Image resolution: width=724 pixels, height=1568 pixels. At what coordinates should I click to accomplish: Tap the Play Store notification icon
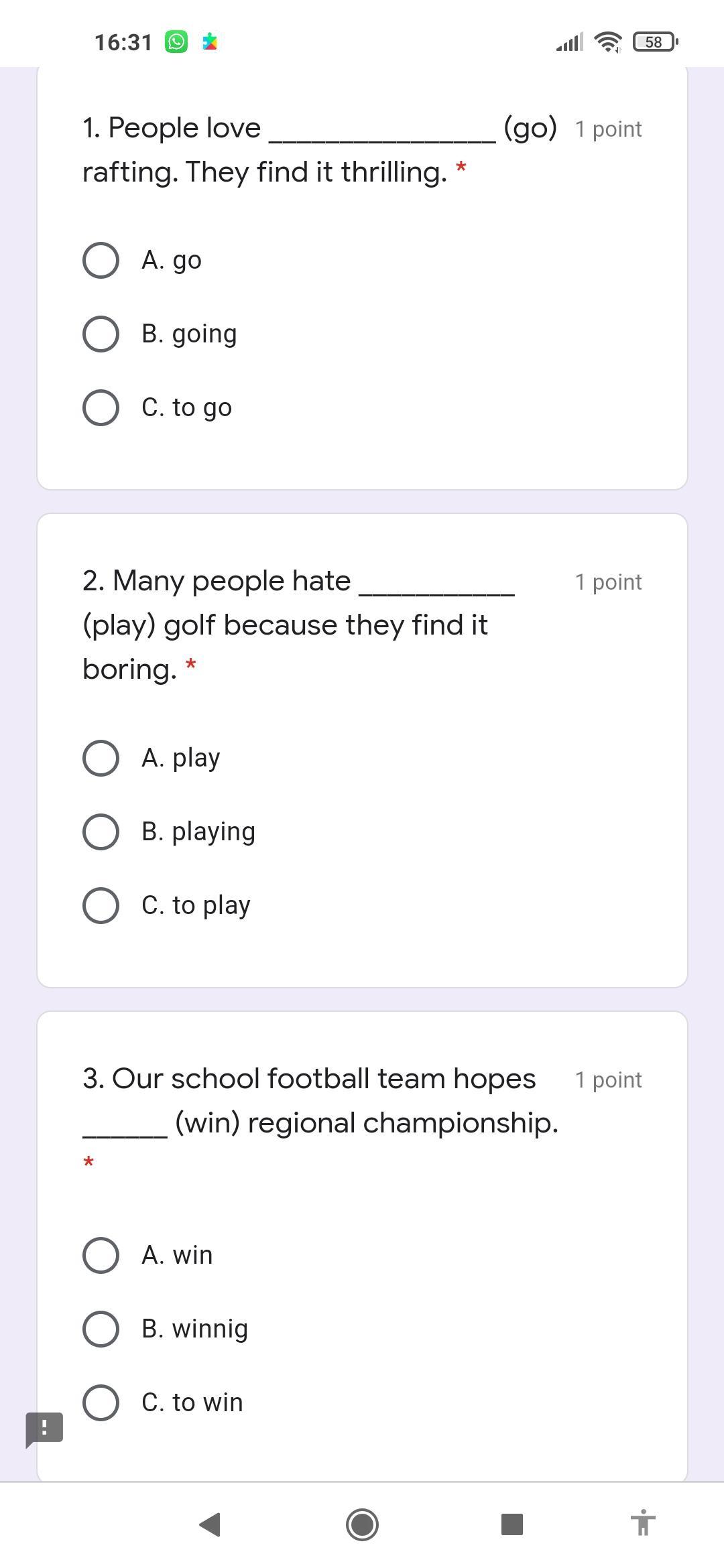pos(210,42)
